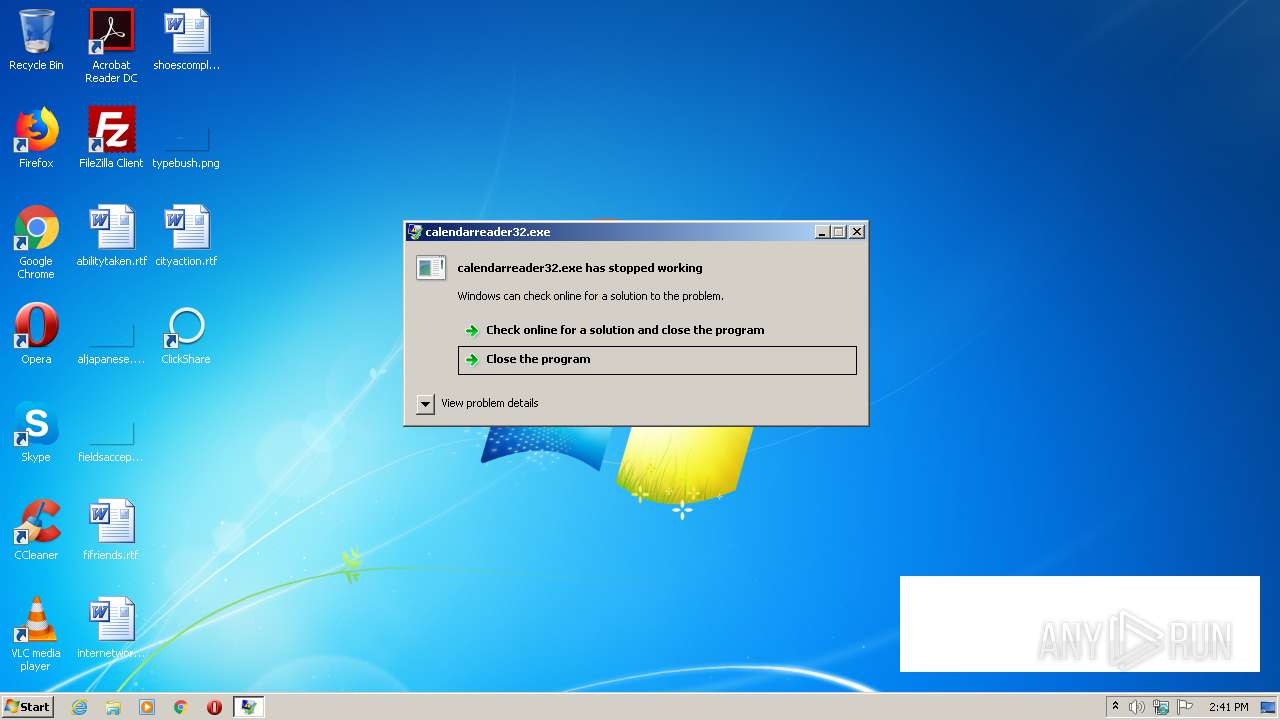Select fifriends.rtf document icon
This screenshot has width=1280, height=720.
(x=111, y=531)
